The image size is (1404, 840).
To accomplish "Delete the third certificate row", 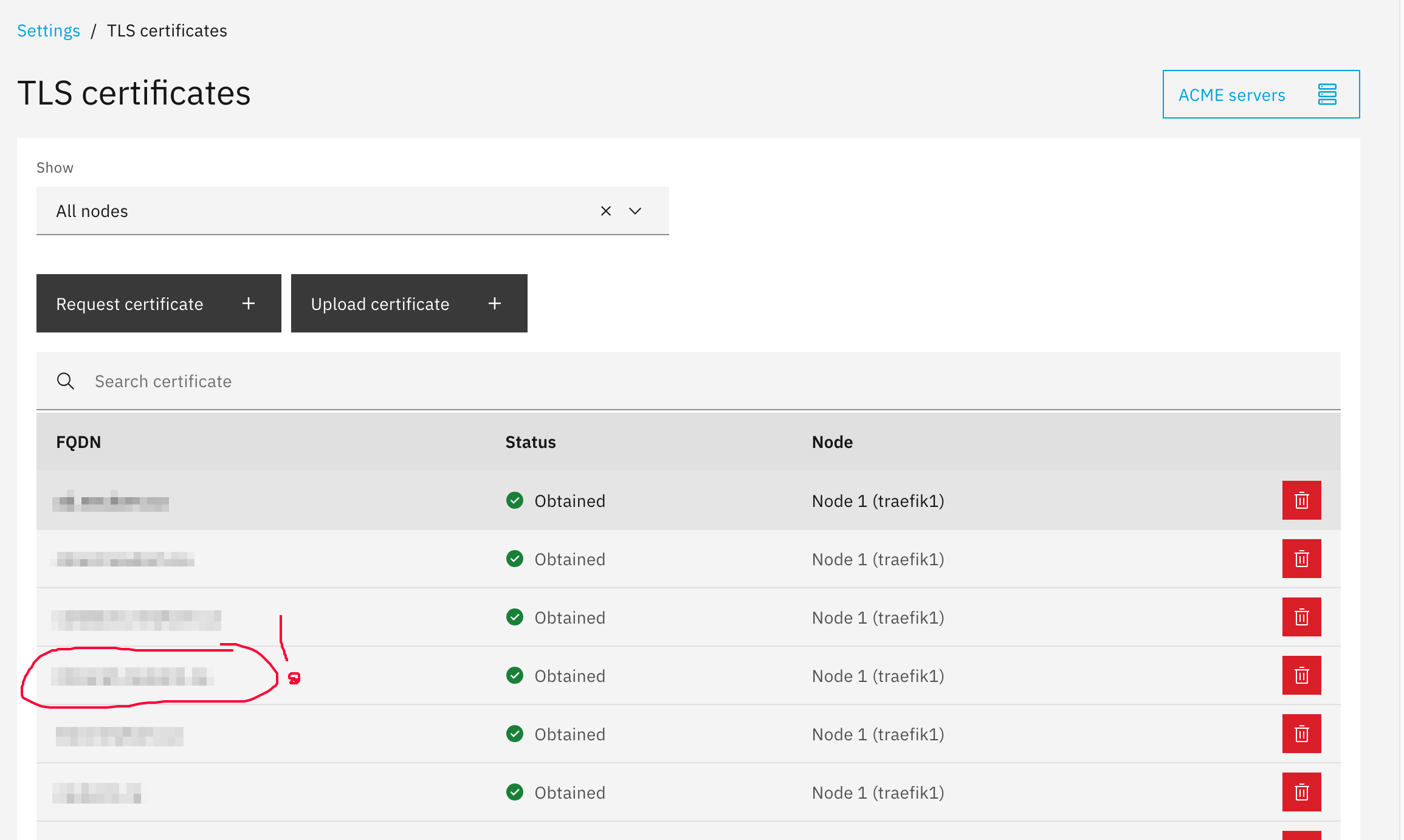I will [1301, 617].
